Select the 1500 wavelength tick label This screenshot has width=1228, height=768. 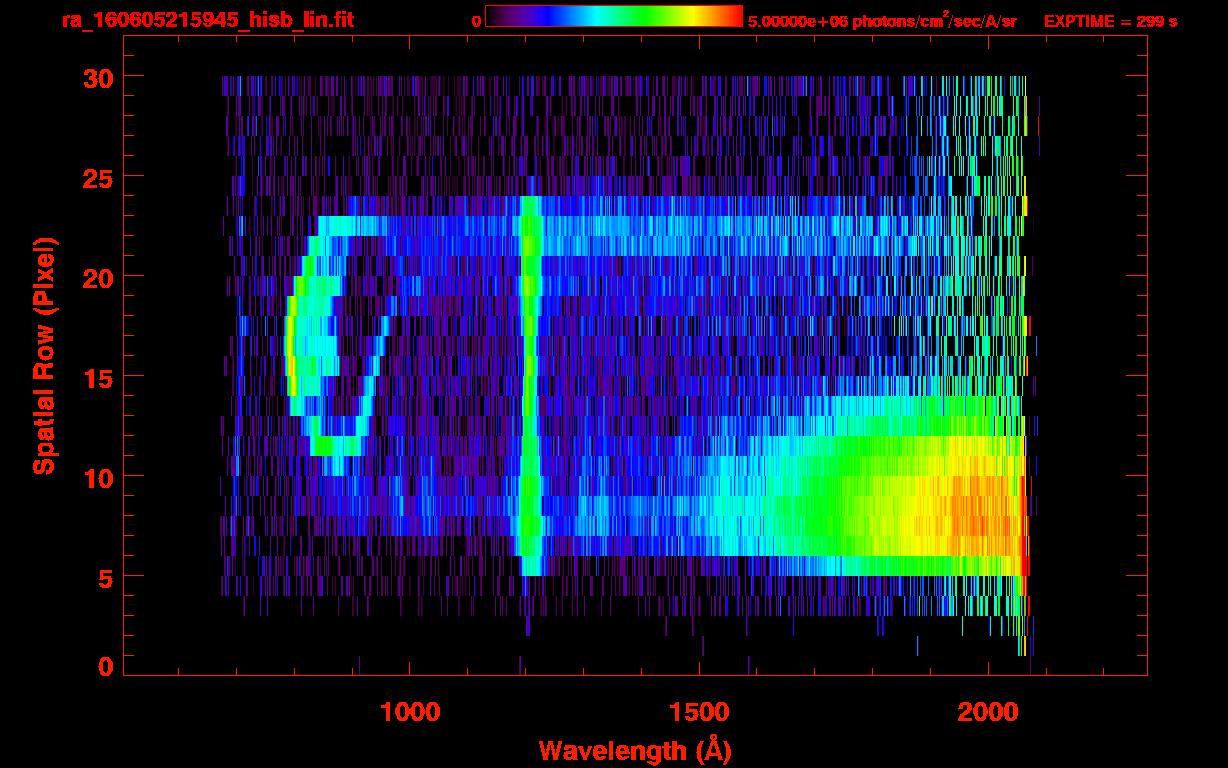tap(699, 712)
